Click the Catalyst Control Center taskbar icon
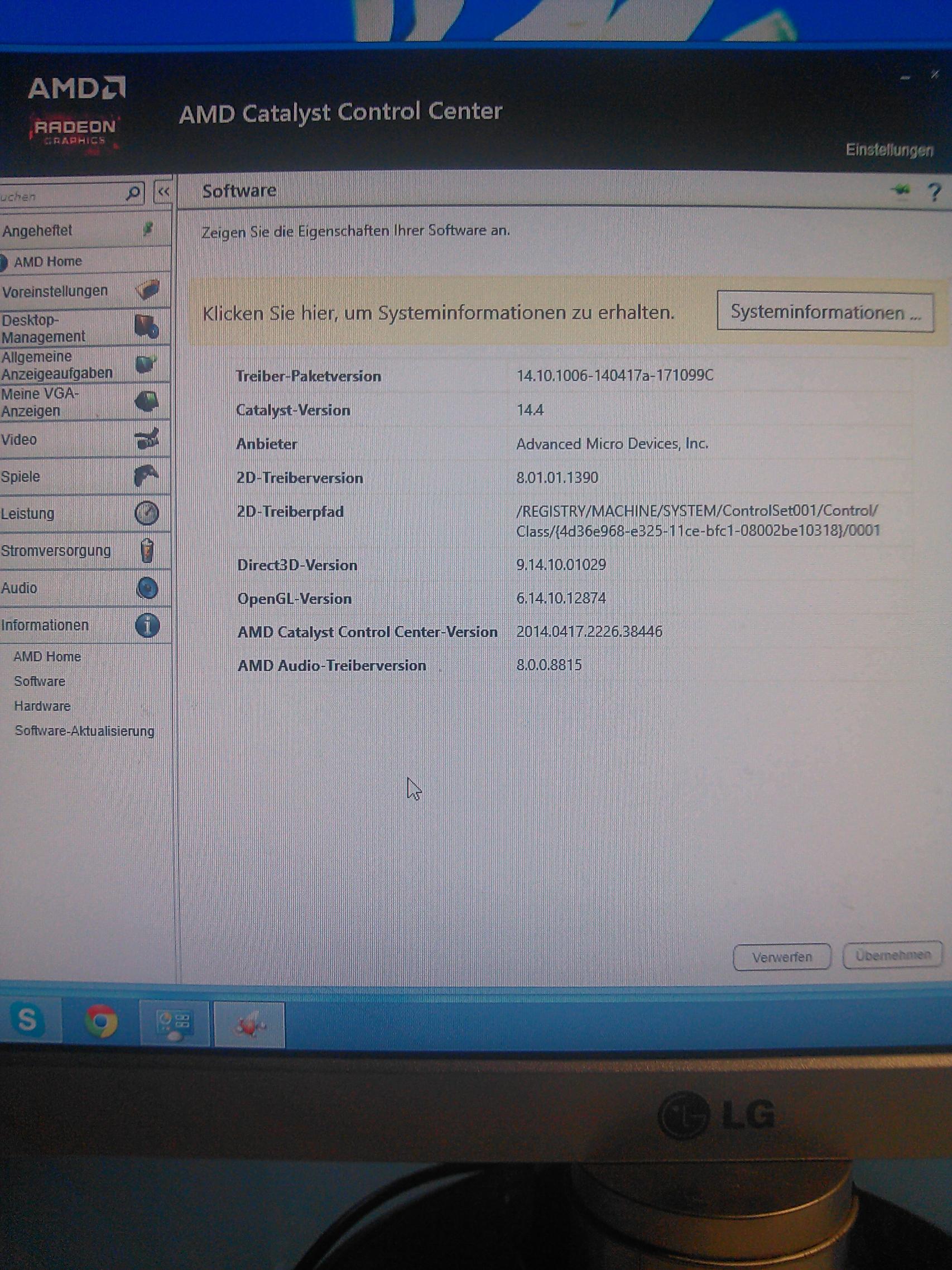This screenshot has height=1270, width=952. click(x=249, y=1025)
